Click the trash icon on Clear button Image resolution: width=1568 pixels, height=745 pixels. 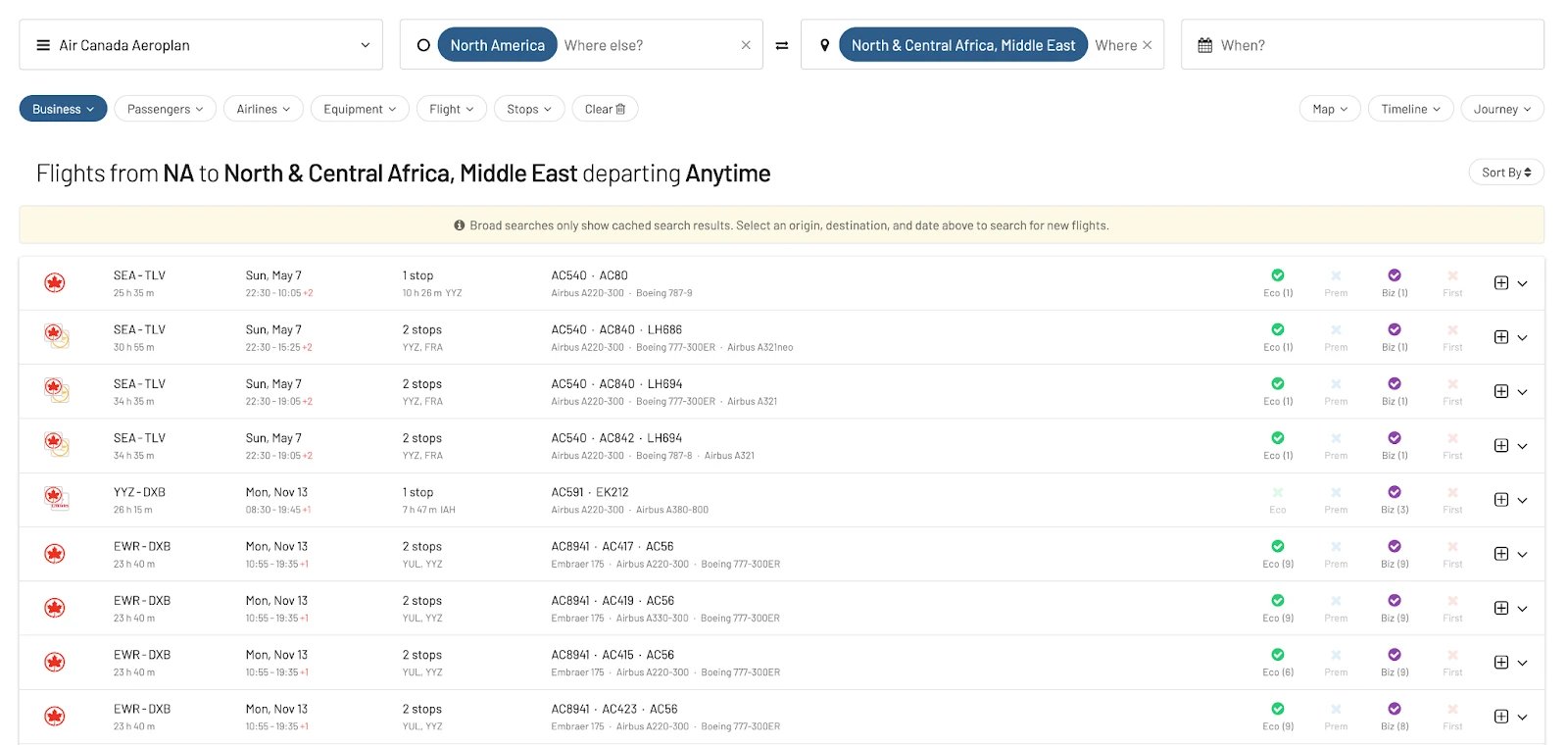620,109
